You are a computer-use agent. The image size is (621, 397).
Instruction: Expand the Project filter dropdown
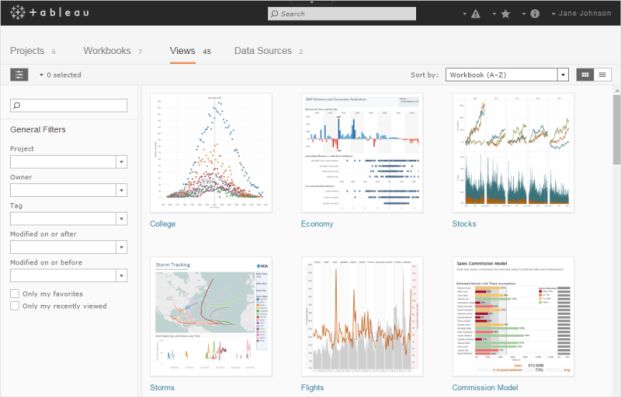(121, 162)
